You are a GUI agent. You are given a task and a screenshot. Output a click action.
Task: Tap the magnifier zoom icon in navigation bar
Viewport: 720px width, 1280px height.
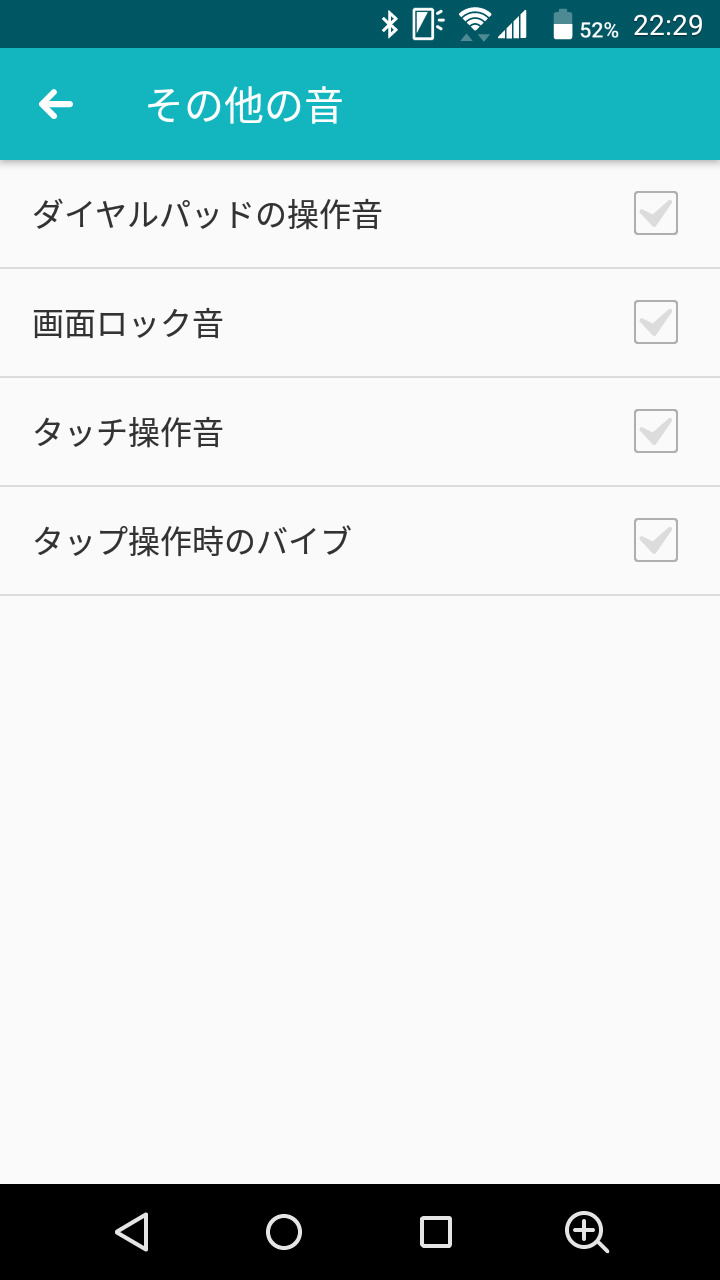tap(586, 1232)
